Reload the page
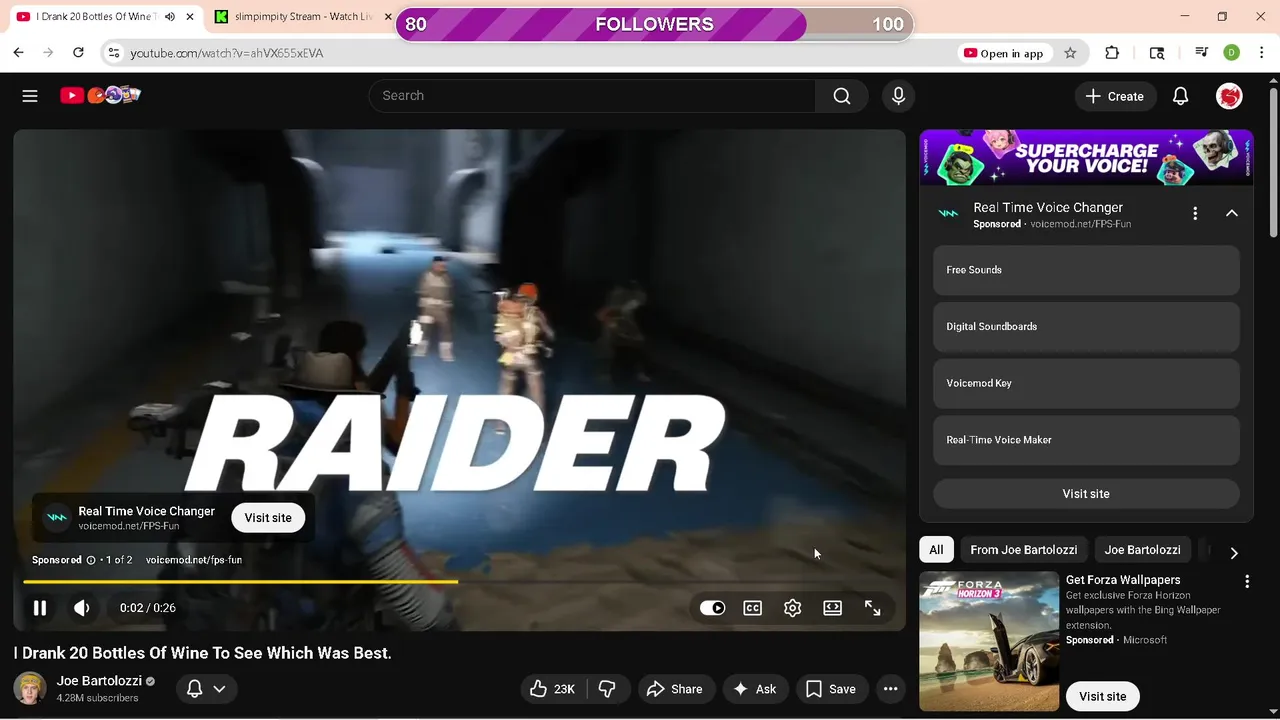Viewport: 1280px width, 720px height. (x=78, y=53)
